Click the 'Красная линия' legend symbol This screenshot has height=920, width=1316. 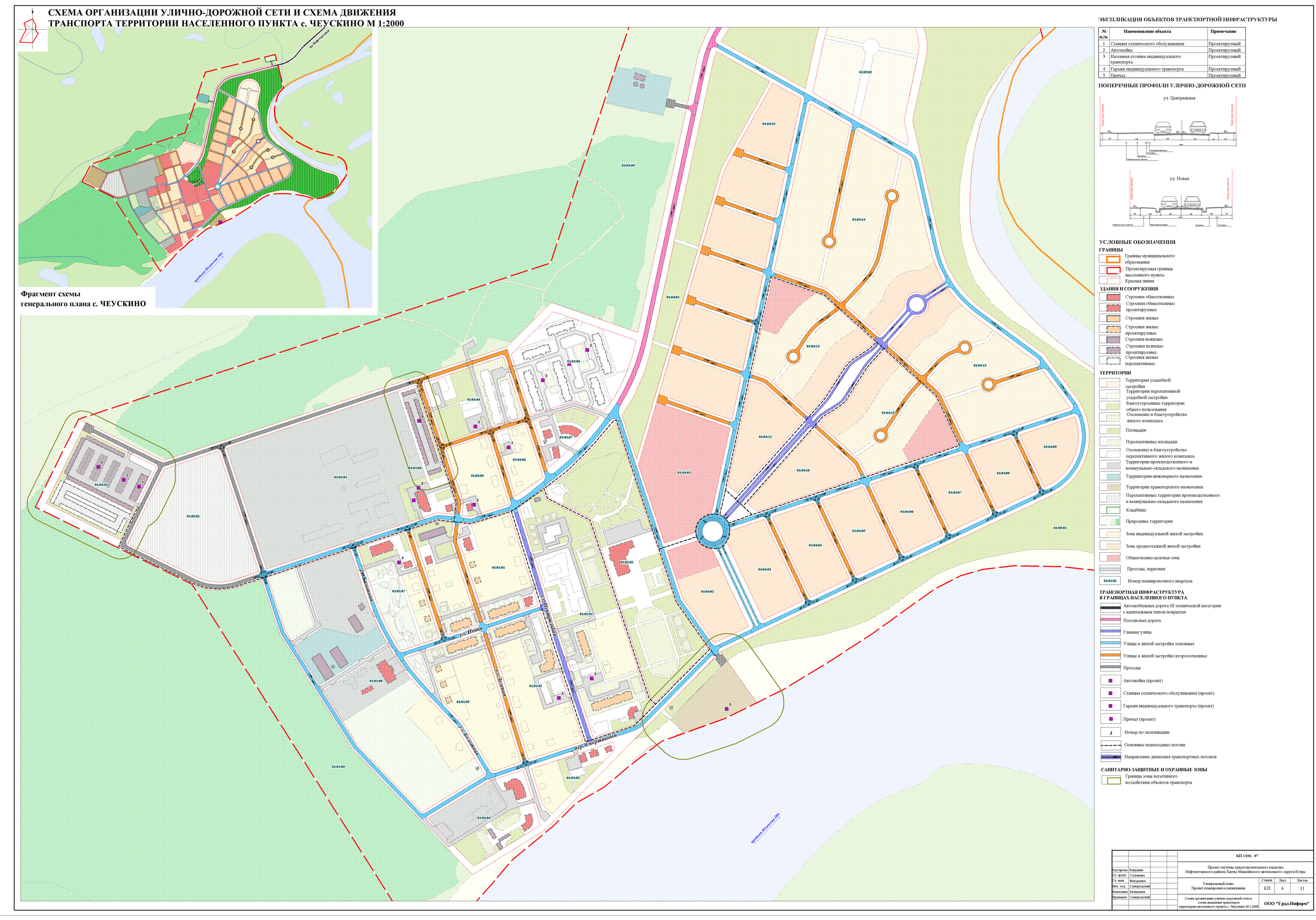pos(1110,281)
